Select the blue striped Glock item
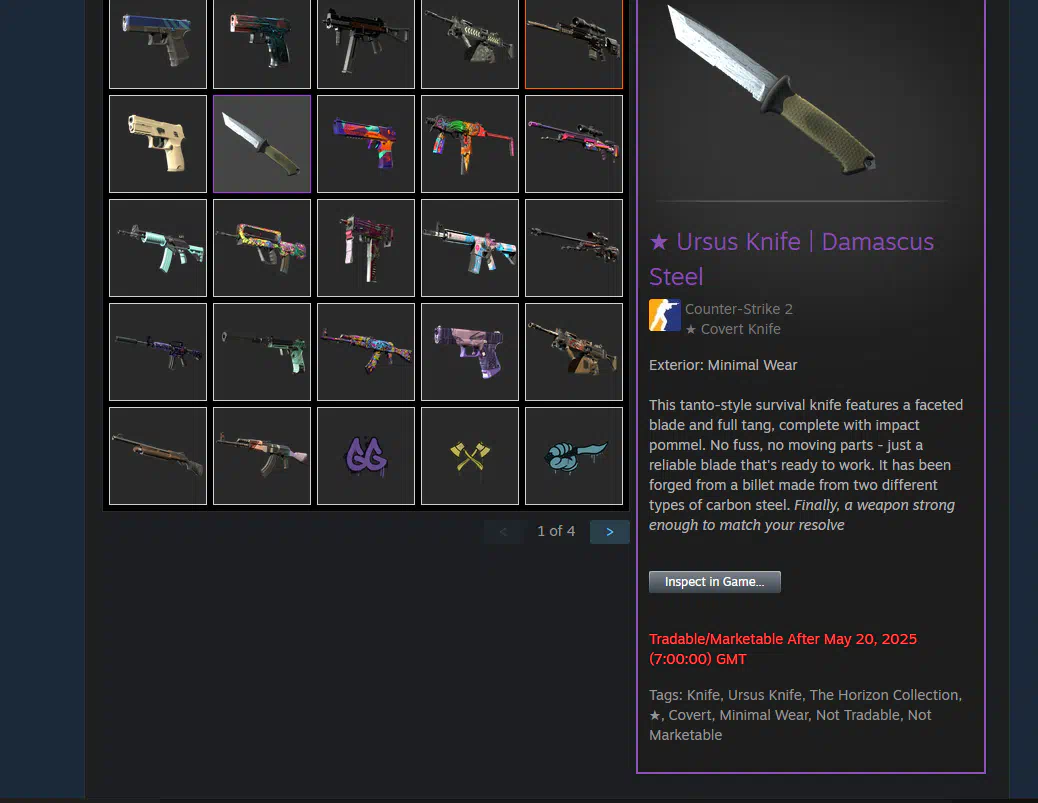 pos(158,44)
